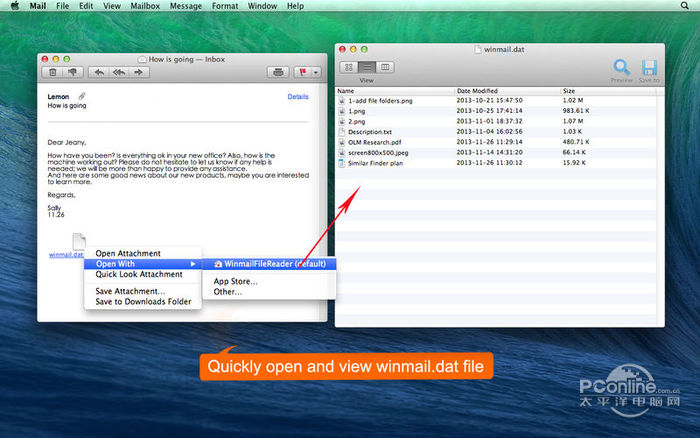Image resolution: width=700 pixels, height=438 pixels.
Task: Sort file list by Size column header
Action: [x=608, y=91]
